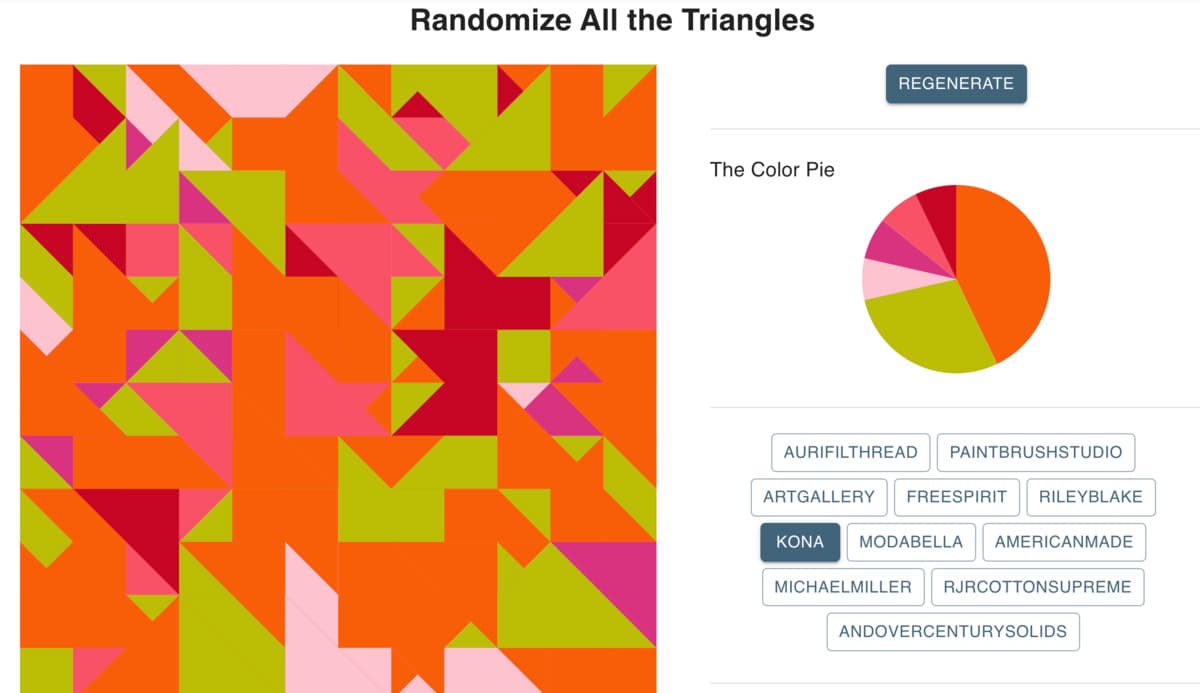Viewport: 1200px width, 693px height.
Task: Click the selected KONA palette button
Action: click(x=800, y=542)
